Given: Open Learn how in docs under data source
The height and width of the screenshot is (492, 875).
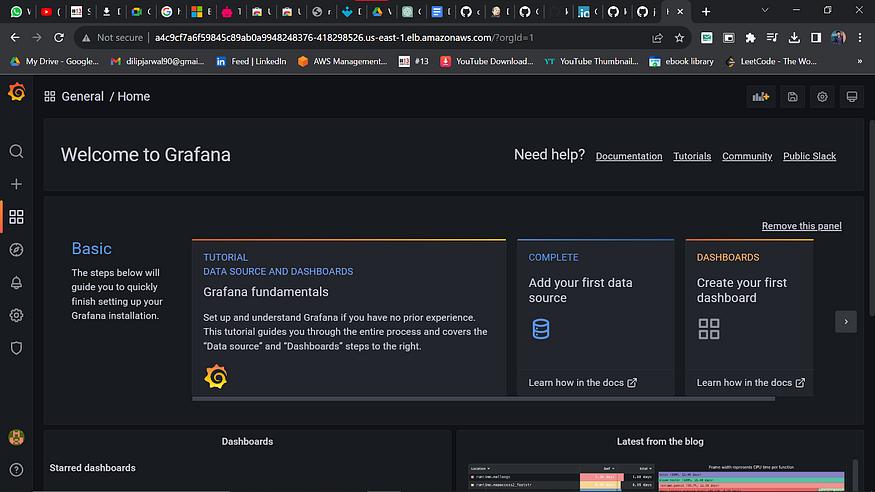Looking at the screenshot, I should point(583,383).
